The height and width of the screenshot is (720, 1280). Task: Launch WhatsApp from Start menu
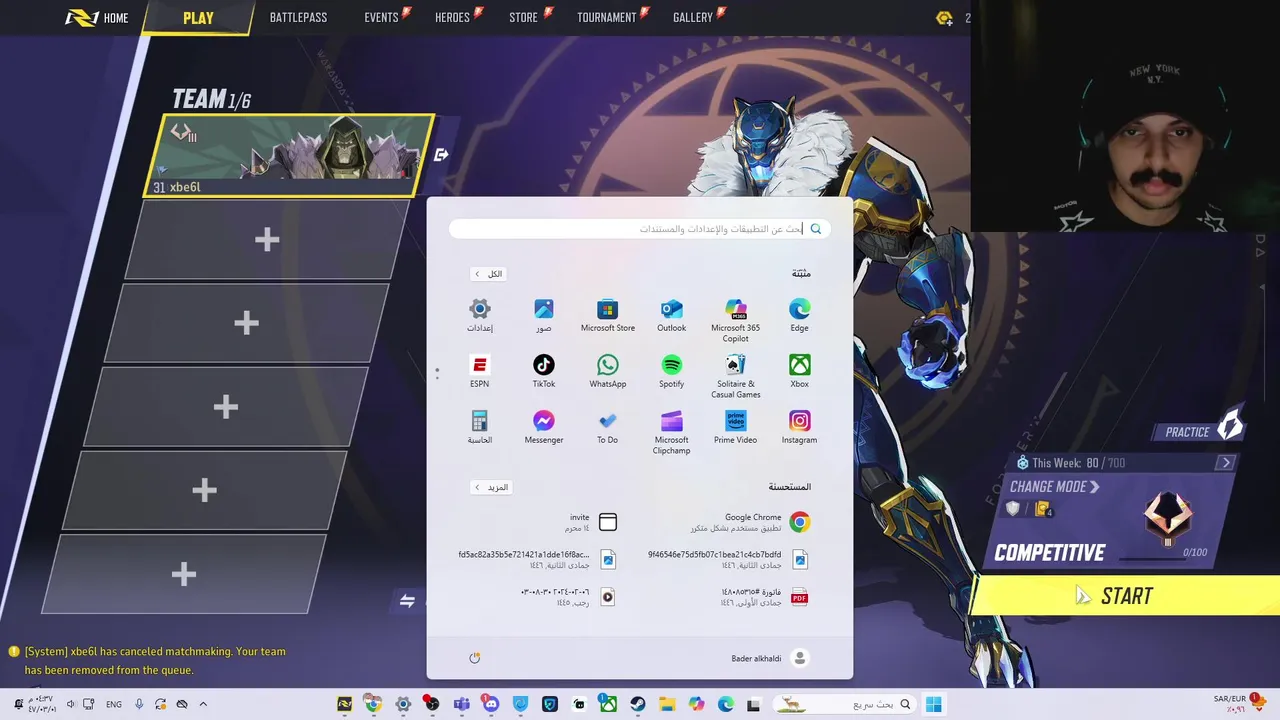(608, 371)
